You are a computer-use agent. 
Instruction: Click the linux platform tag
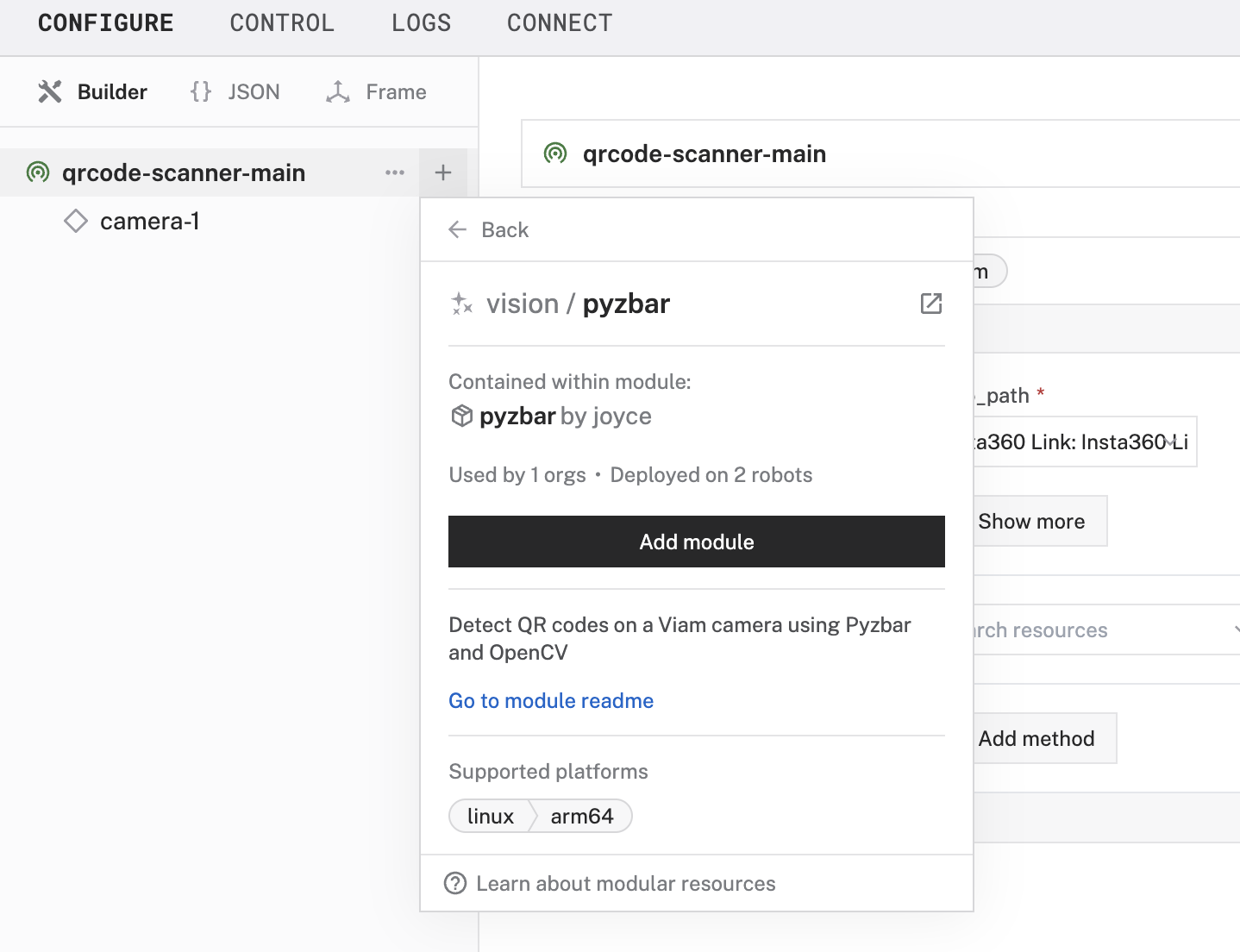pyautogui.click(x=490, y=816)
